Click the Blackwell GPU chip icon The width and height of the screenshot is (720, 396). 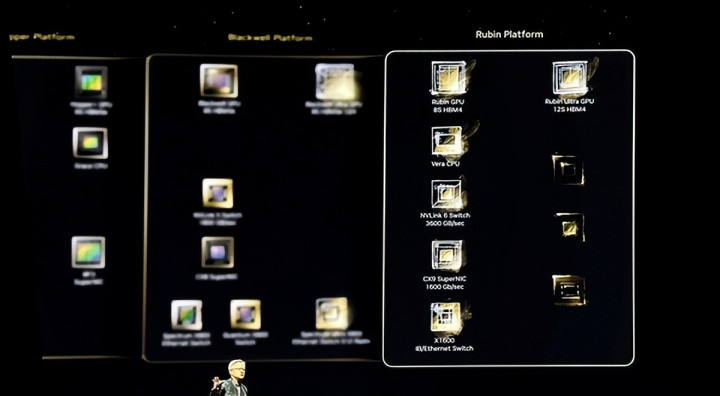[219, 81]
